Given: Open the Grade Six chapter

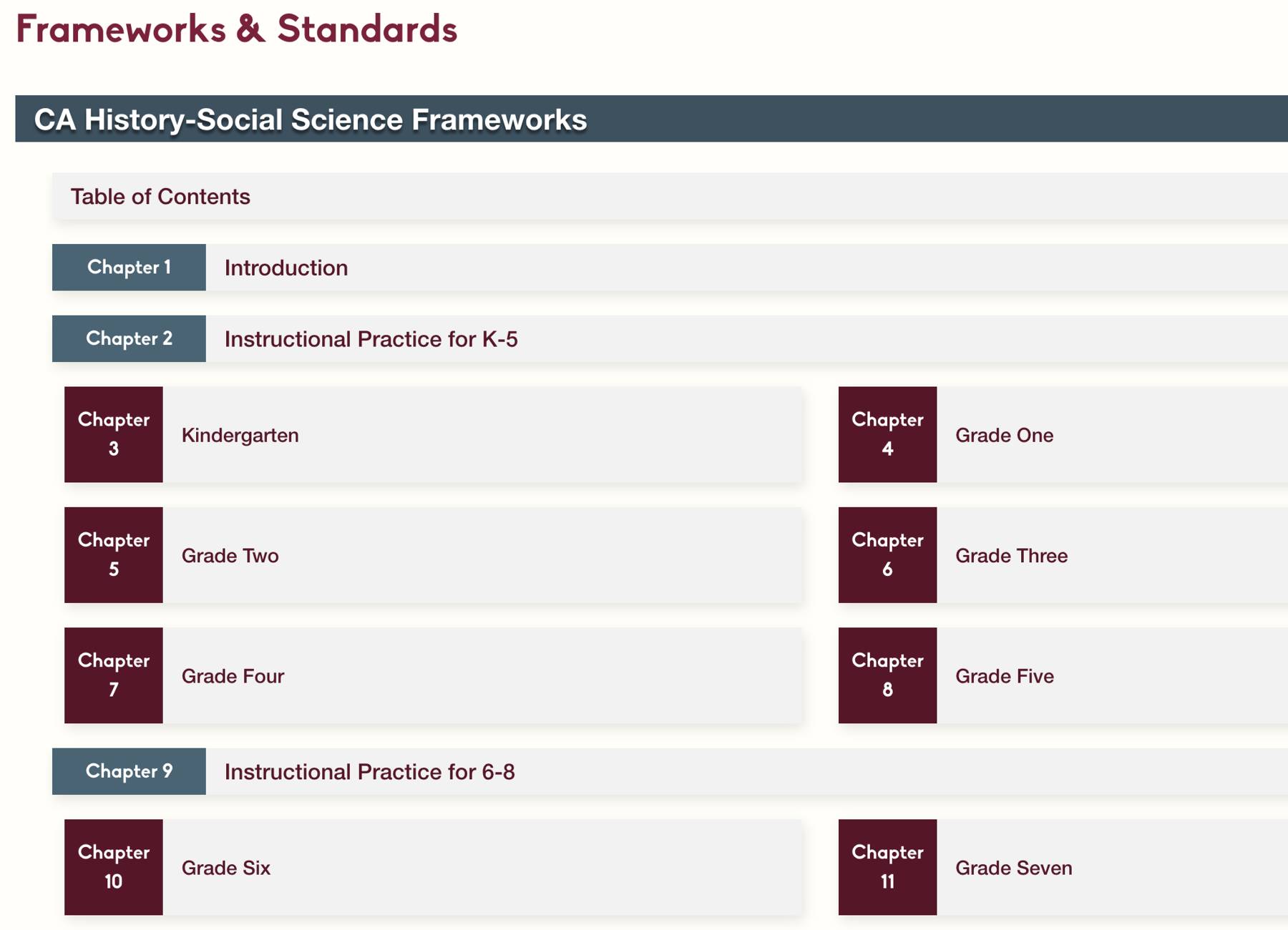Looking at the screenshot, I should click(x=226, y=868).
